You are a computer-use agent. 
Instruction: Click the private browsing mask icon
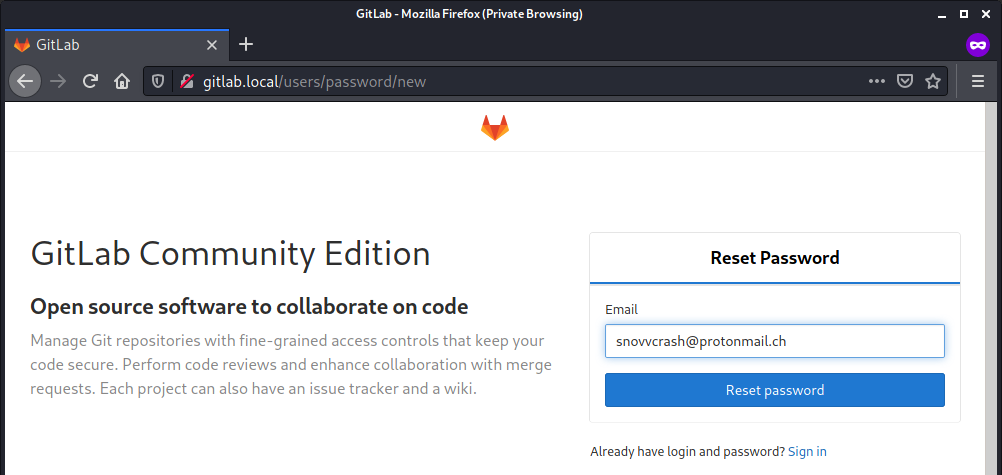coord(978,45)
